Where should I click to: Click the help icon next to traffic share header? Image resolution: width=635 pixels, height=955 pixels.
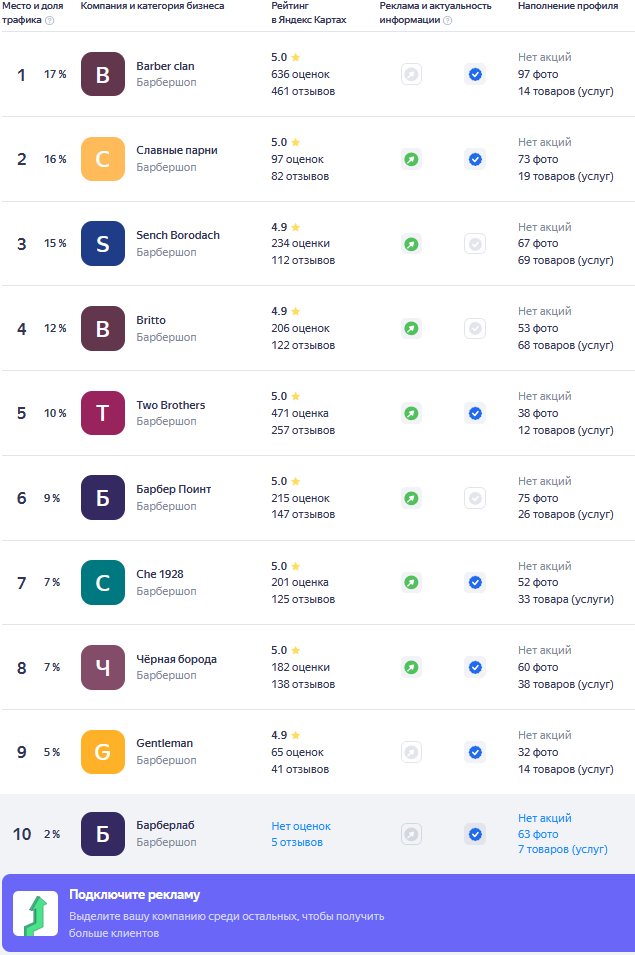pyautogui.click(x=49, y=20)
